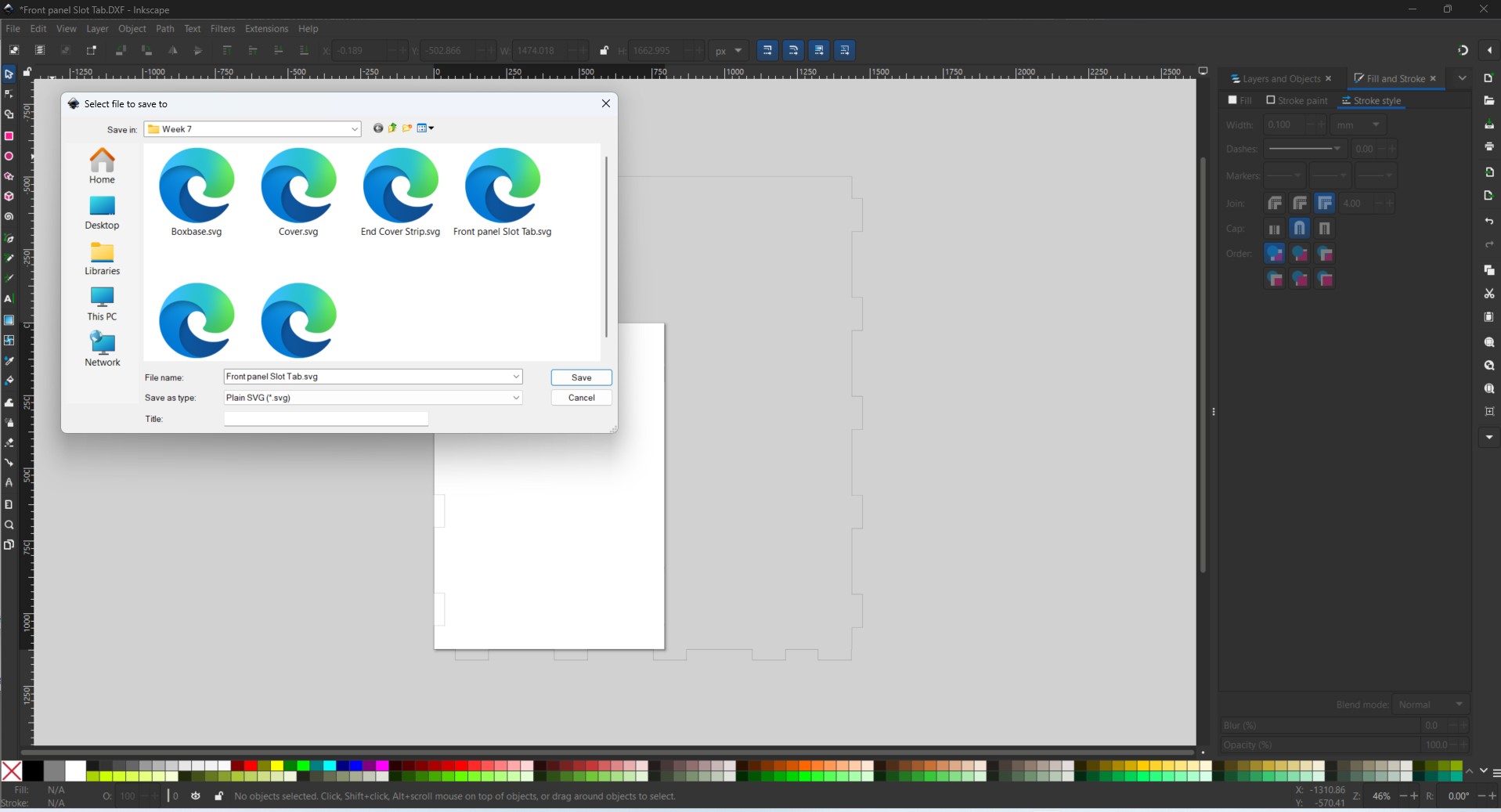Viewport: 1501px width, 812px height.
Task: Select the Miter join button
Action: pyautogui.click(x=1325, y=204)
